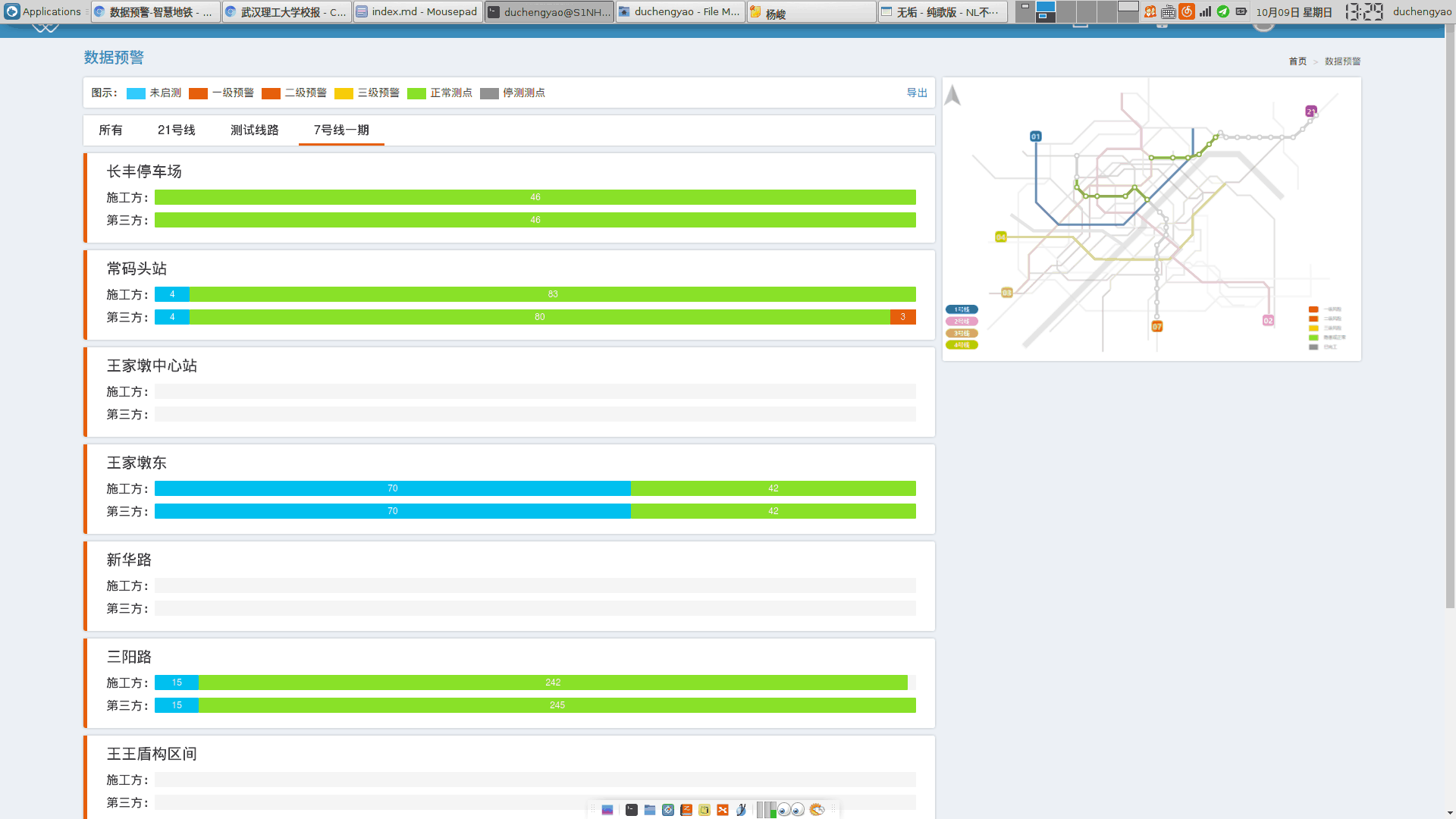Open duchengyao user menu in panel
1456x819 pixels.
1422,11
